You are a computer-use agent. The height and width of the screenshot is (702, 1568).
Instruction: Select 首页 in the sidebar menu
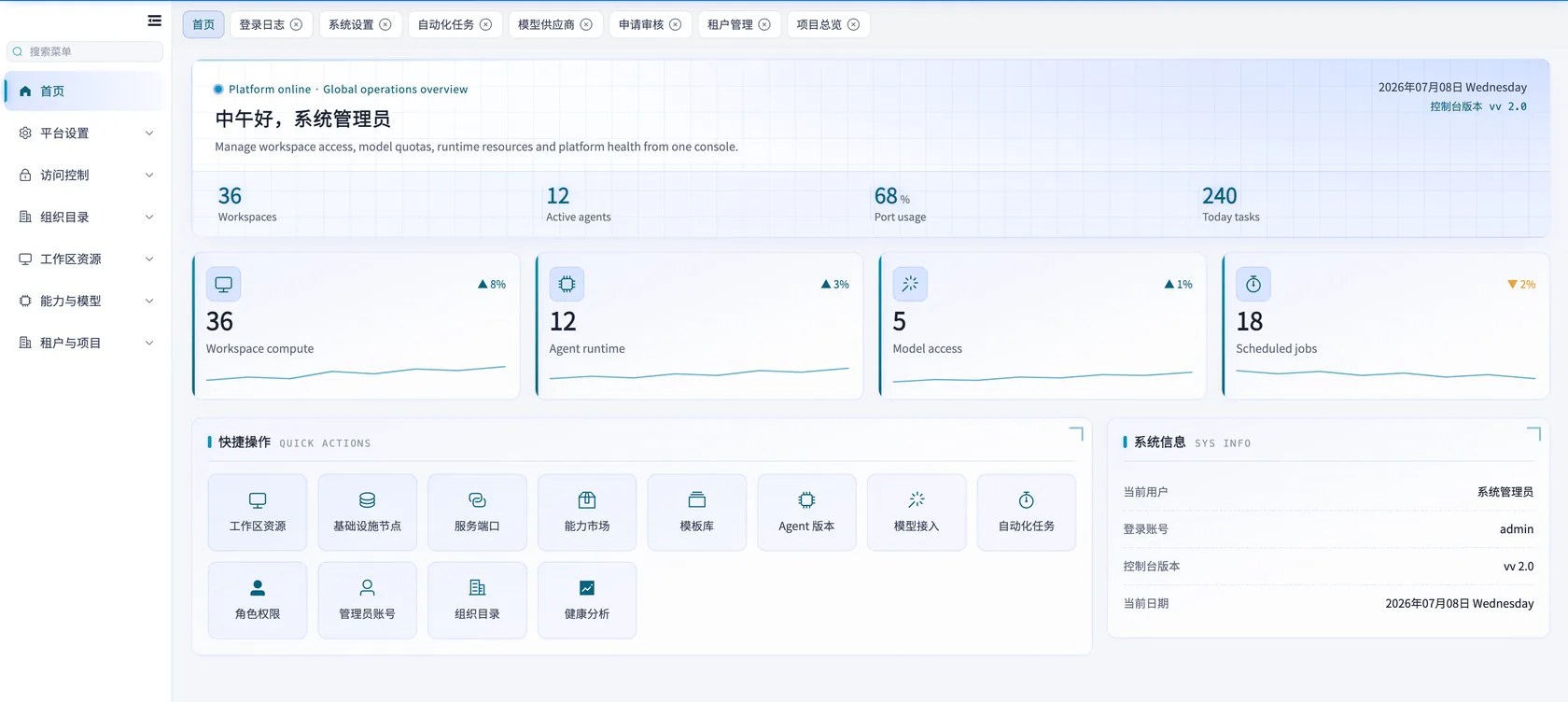point(84,91)
